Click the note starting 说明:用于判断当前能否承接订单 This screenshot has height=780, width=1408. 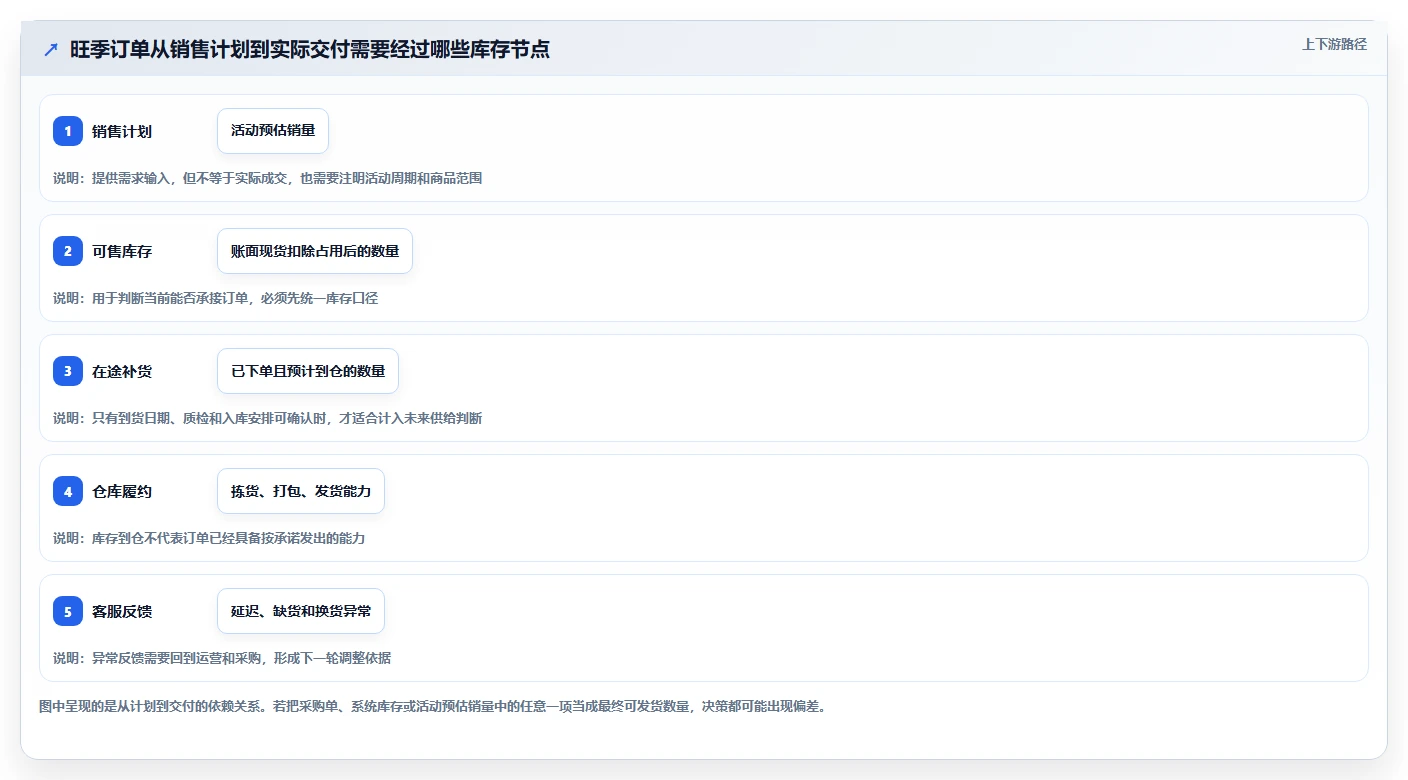[x=216, y=298]
